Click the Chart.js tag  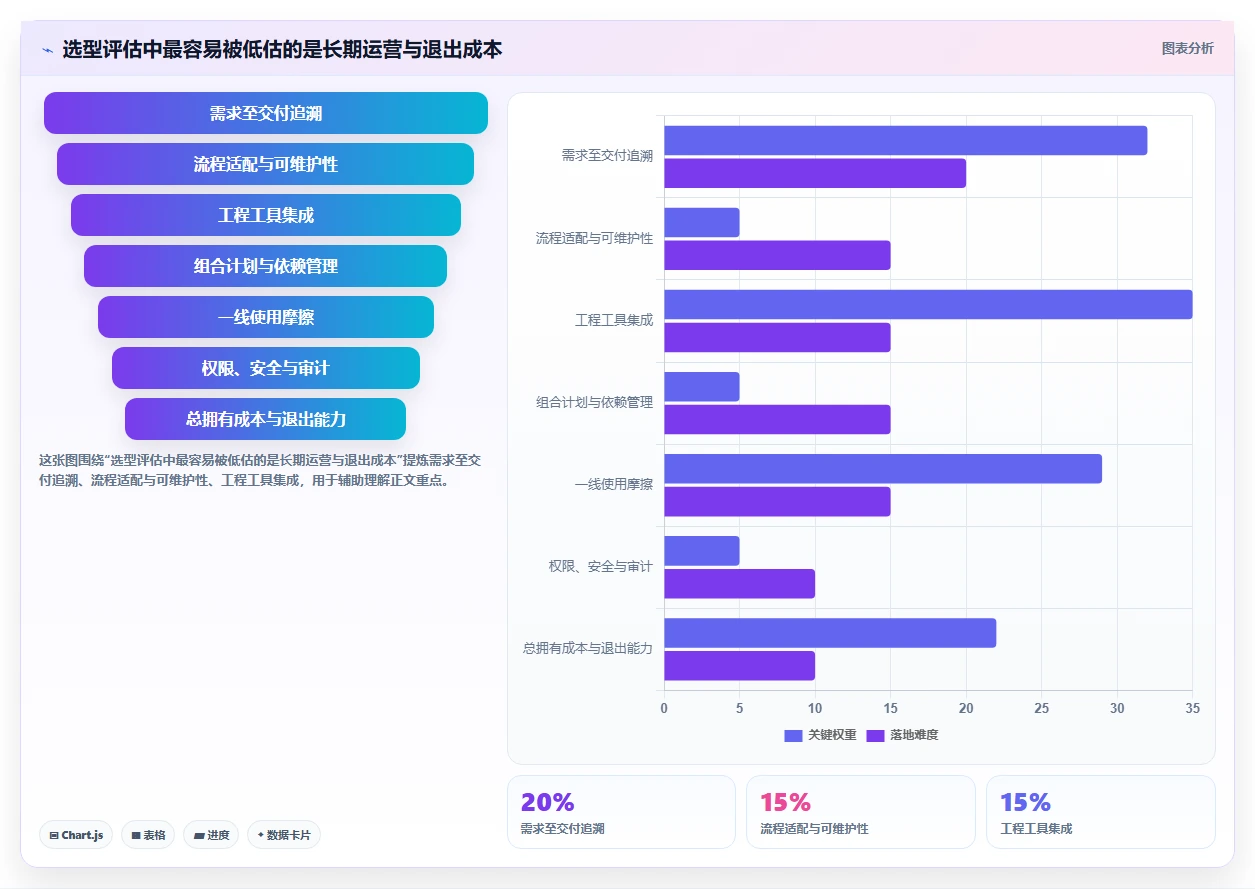click(x=76, y=835)
